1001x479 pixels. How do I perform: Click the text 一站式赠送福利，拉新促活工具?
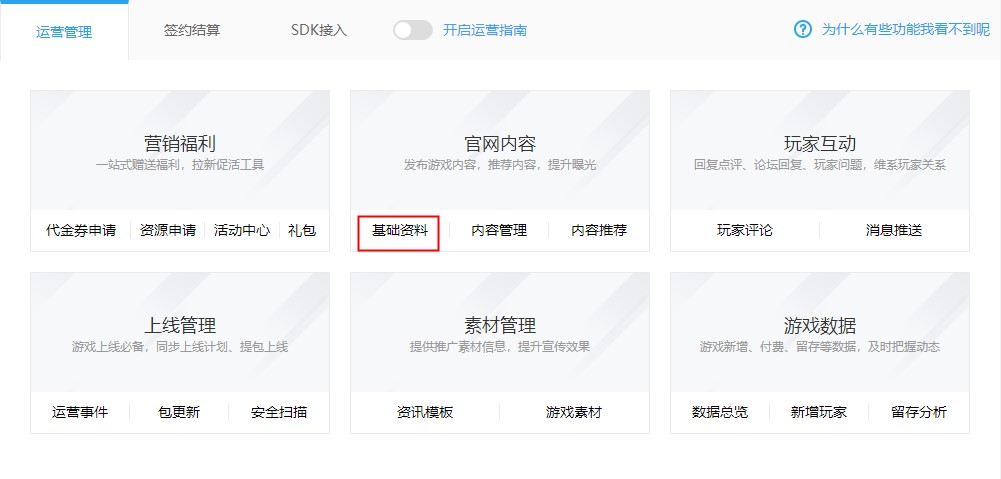click(180, 165)
